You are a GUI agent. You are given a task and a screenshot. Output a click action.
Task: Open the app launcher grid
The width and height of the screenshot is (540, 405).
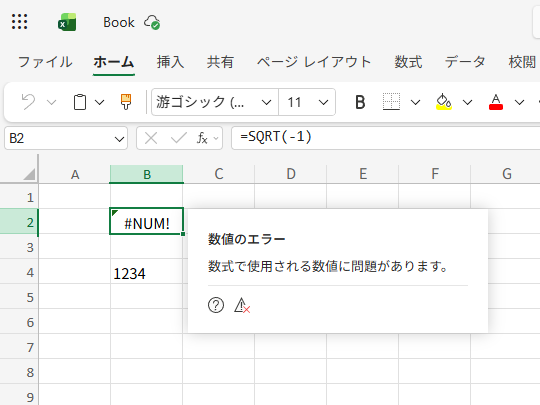click(19, 22)
